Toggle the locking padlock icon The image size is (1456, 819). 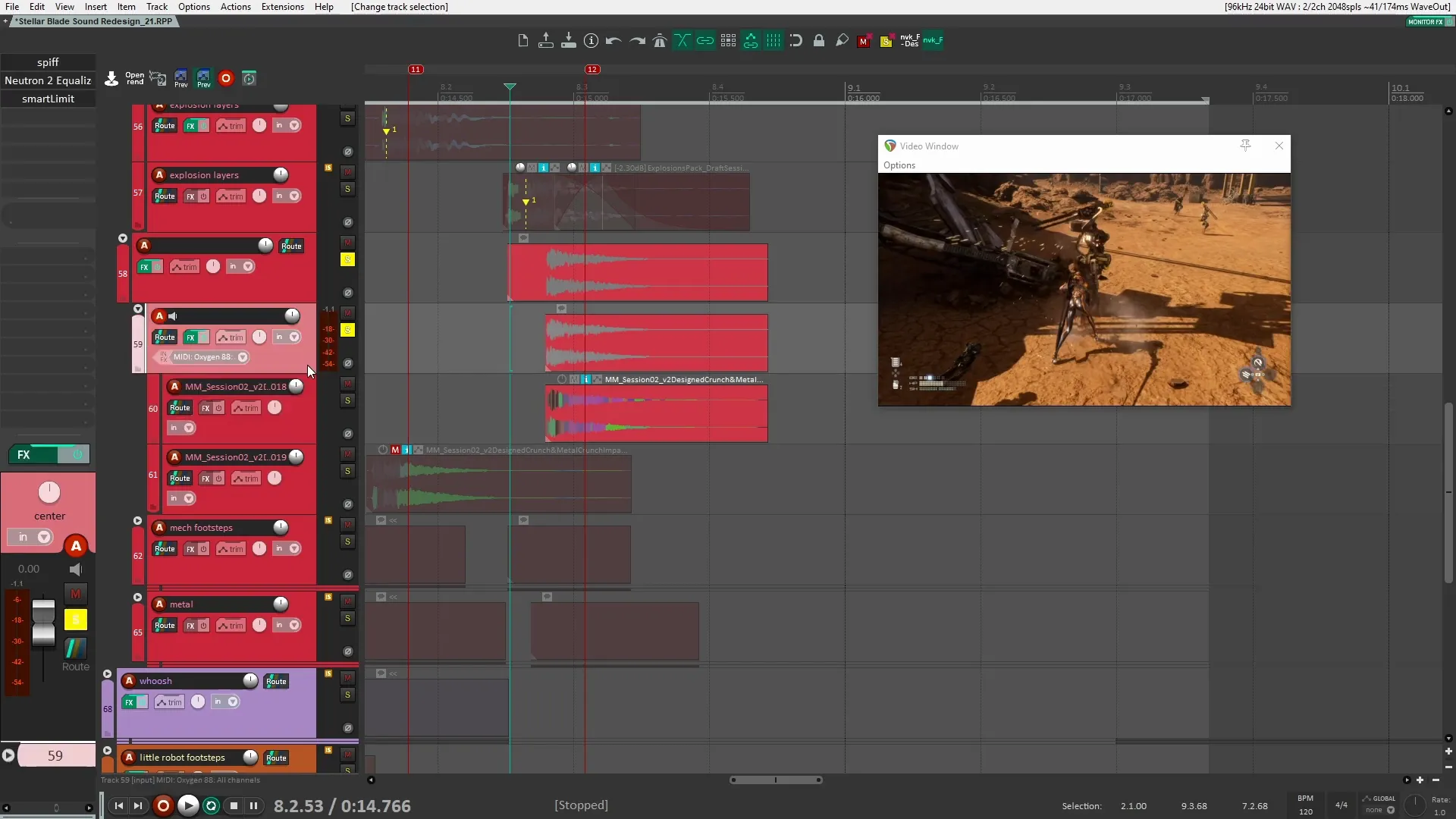[819, 41]
